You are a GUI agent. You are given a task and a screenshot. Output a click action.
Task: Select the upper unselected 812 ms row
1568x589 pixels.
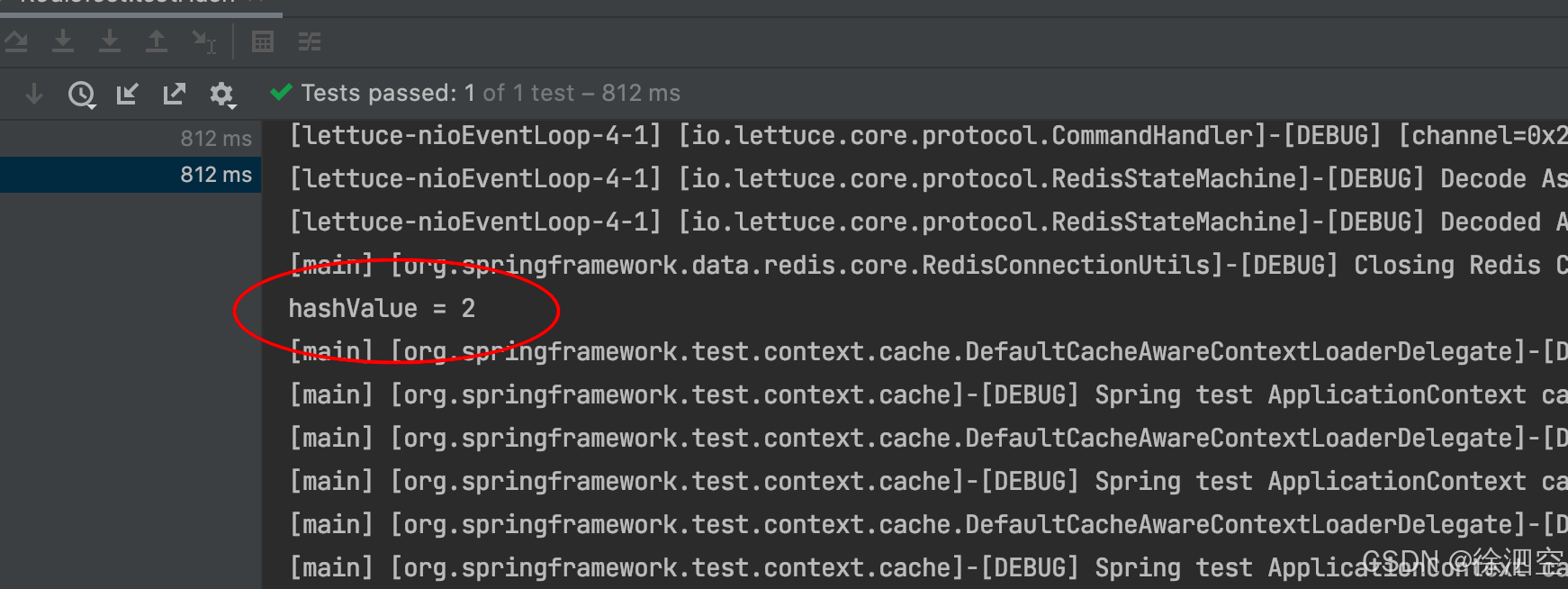tap(131, 139)
